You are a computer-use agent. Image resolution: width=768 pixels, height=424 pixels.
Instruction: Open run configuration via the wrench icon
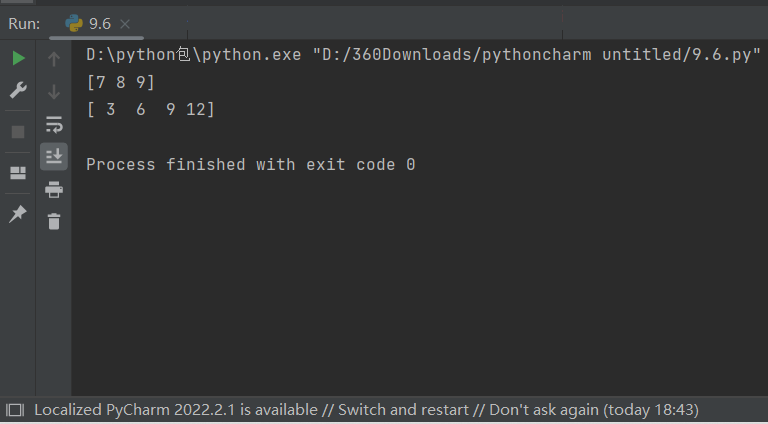[18, 90]
